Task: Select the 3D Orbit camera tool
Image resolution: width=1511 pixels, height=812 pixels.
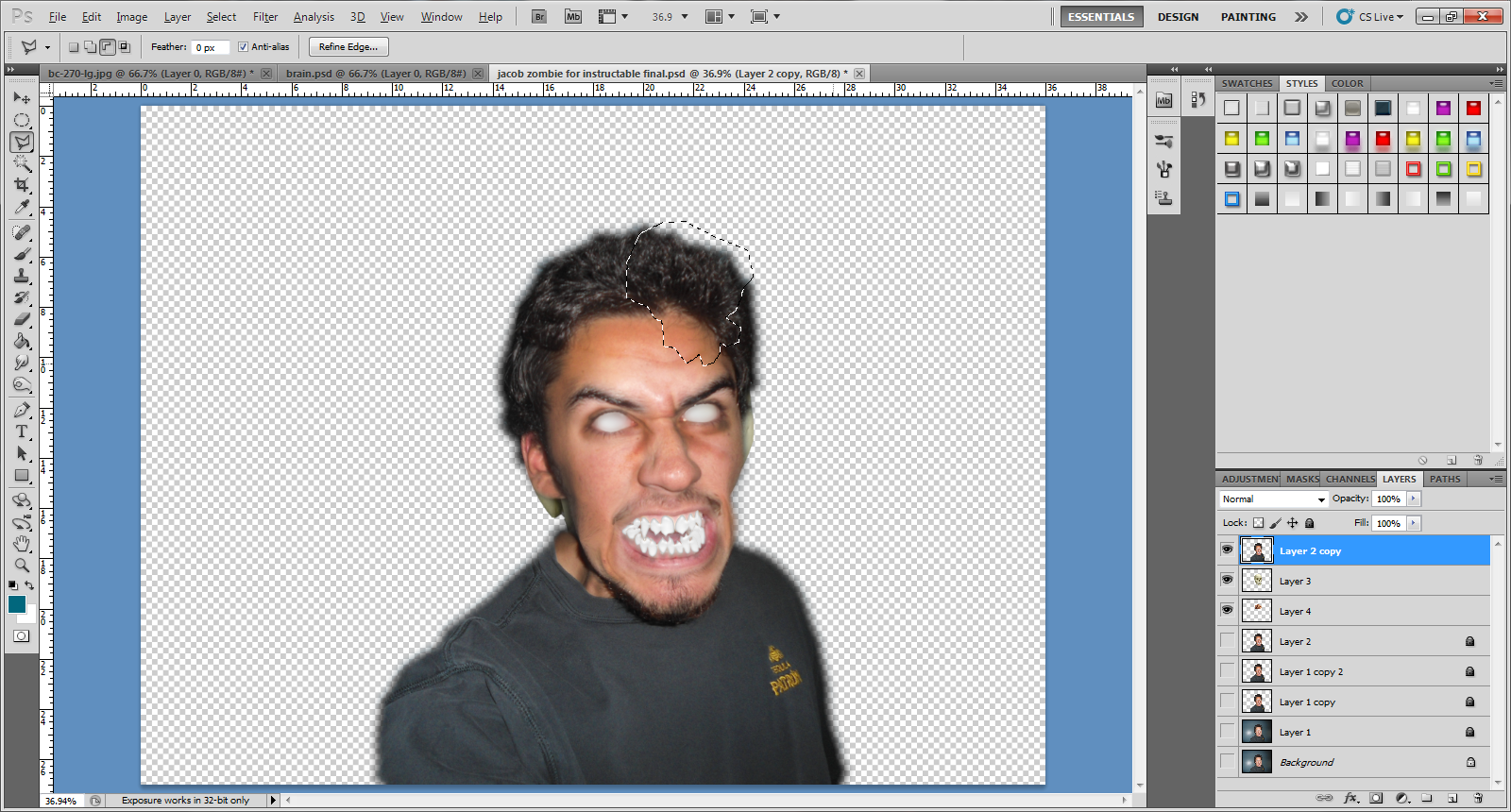Action: click(22, 522)
